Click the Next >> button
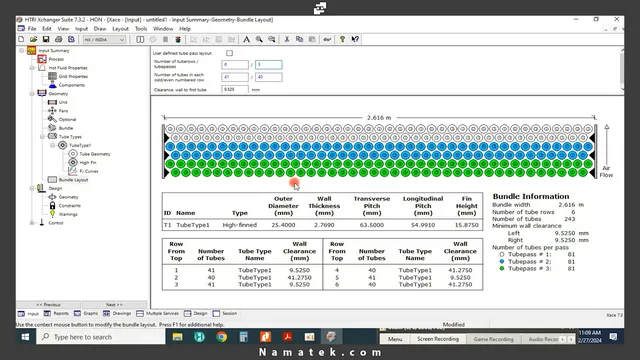640x360 pixels. (x=114, y=305)
